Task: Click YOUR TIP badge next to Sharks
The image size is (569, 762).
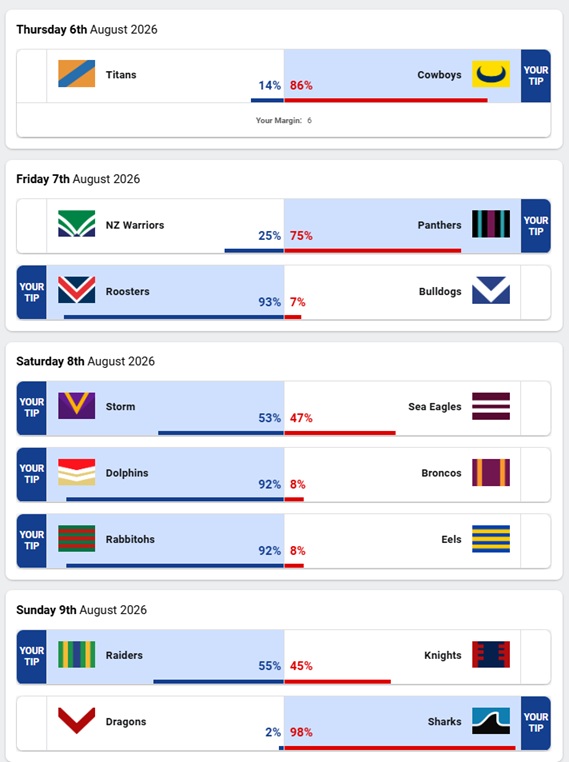Action: point(535,723)
